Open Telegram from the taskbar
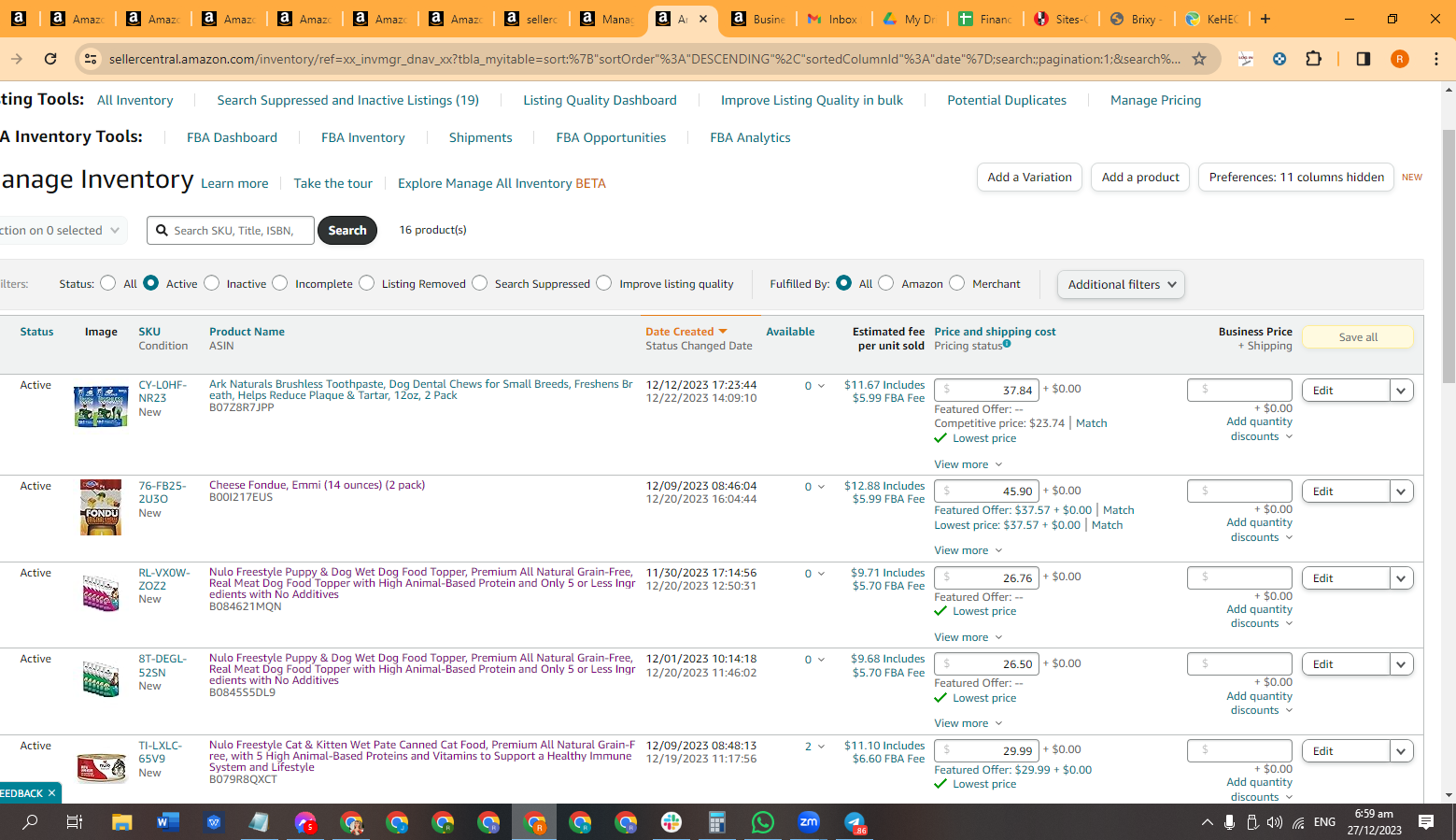The width and height of the screenshot is (1456, 840). (x=855, y=822)
